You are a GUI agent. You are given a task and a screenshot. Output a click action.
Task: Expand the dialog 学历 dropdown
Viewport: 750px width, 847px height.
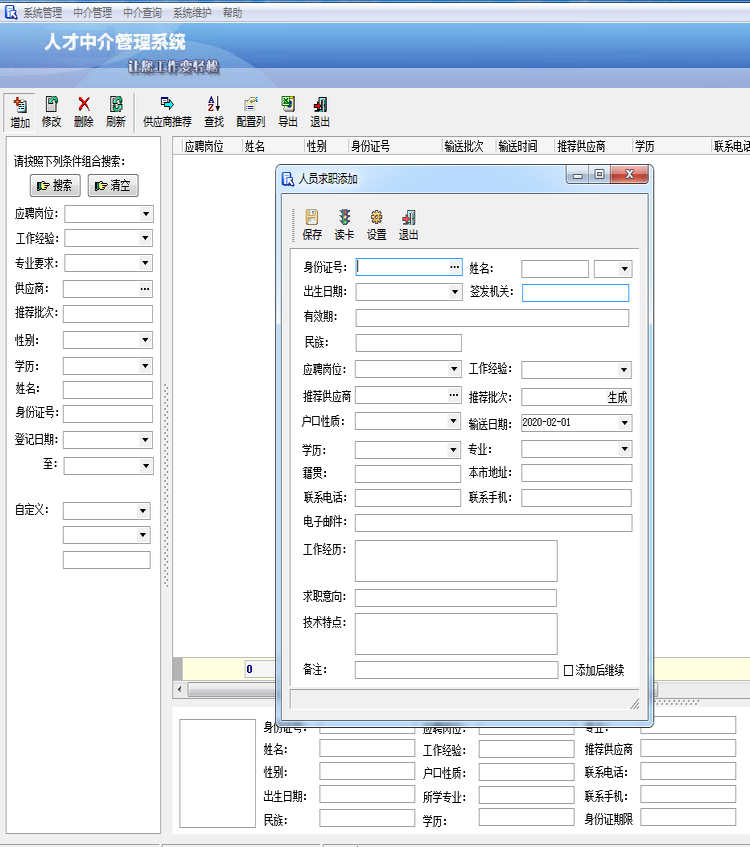pyautogui.click(x=454, y=450)
